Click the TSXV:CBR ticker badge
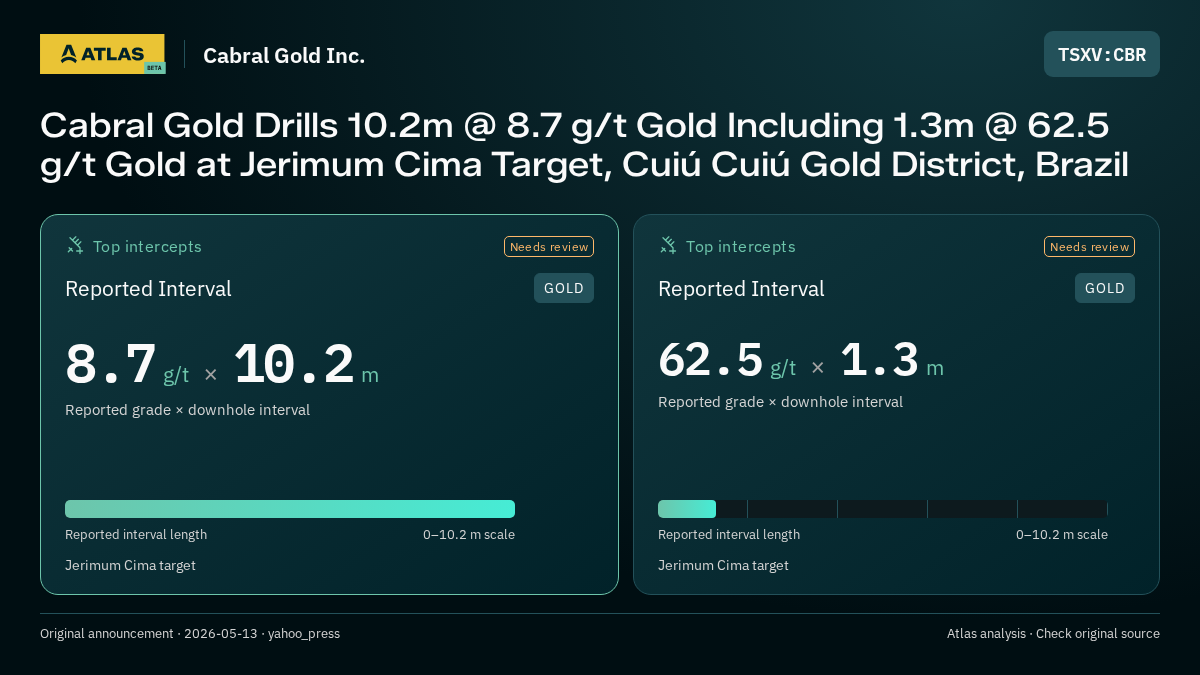This screenshot has width=1200, height=675. tap(1102, 54)
